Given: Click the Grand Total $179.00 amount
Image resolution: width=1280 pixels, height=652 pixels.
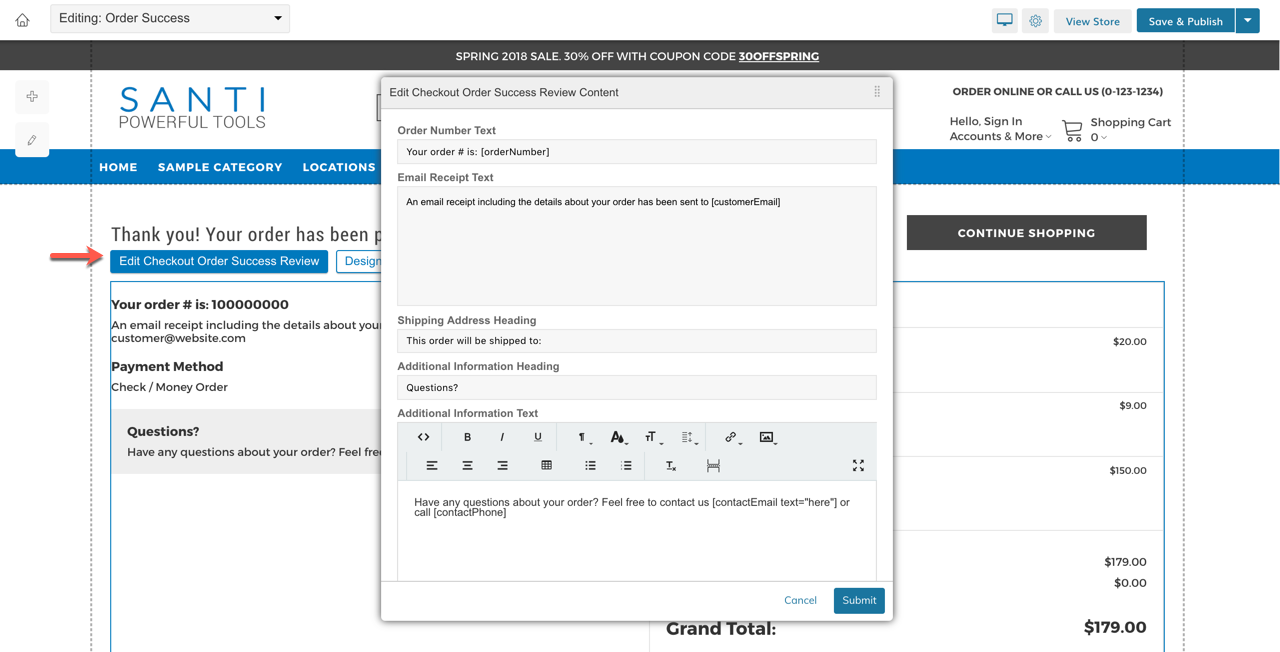Looking at the screenshot, I should click(x=1115, y=628).
